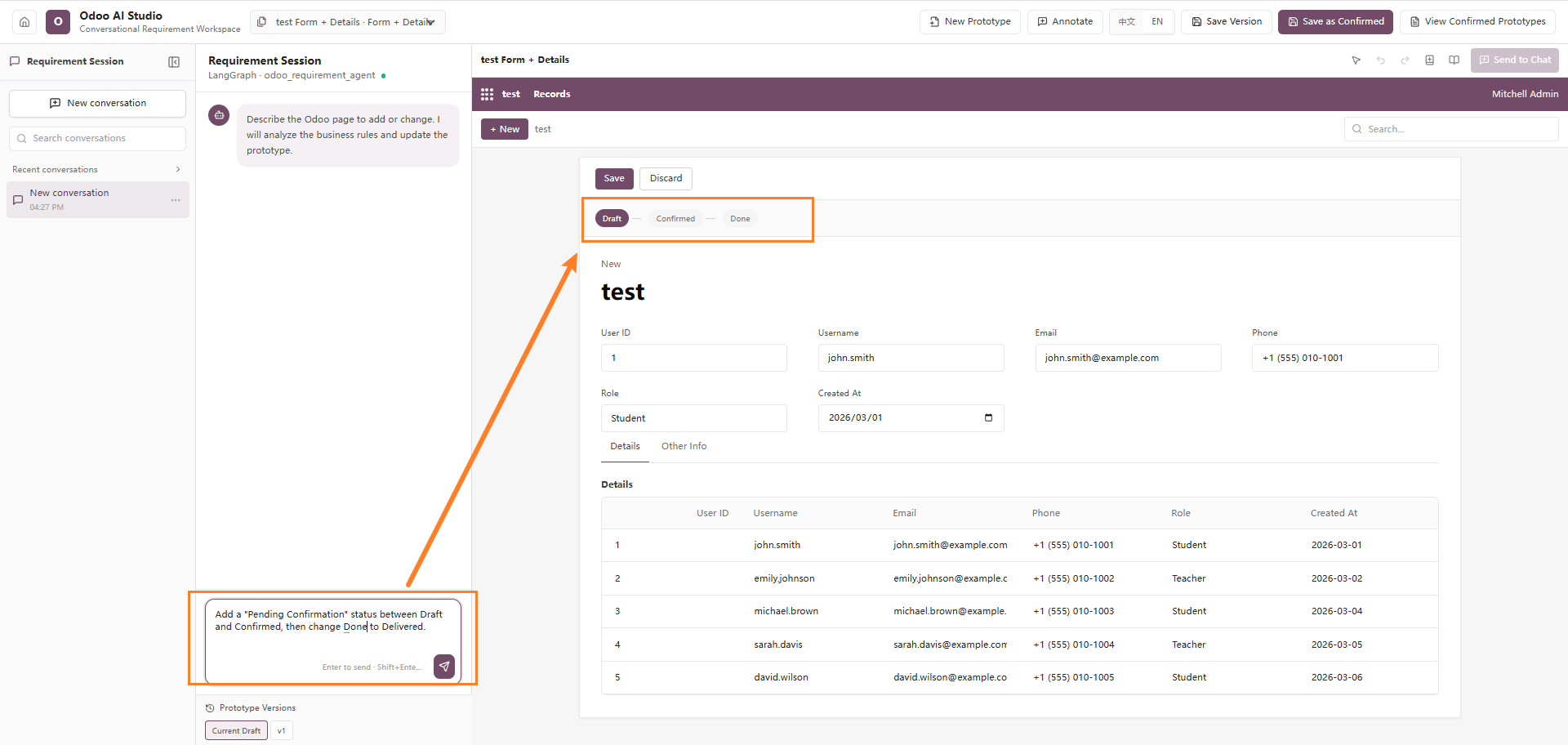Open the Odoo apps grid menu
1568x745 pixels.
pos(488,95)
